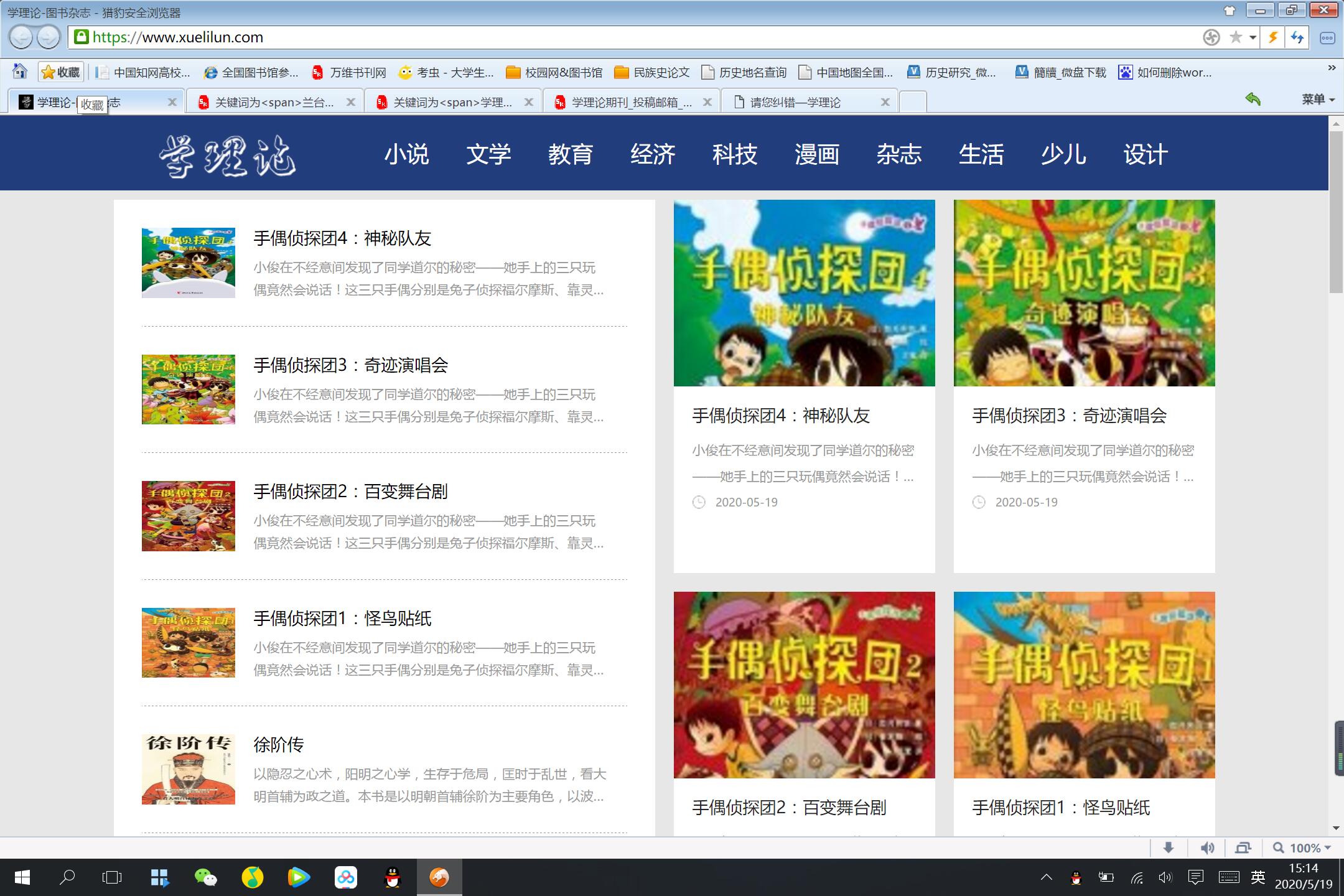Open the 民族史论文 bookmark folder
The width and height of the screenshot is (1344, 896).
[x=652, y=72]
